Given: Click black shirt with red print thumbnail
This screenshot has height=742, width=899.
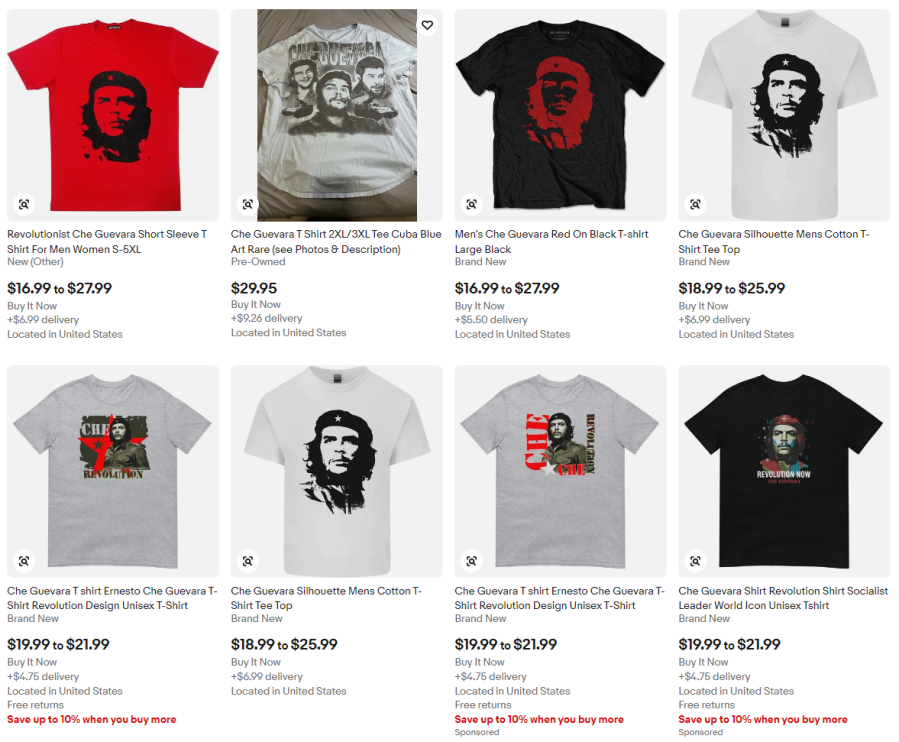Looking at the screenshot, I should pyautogui.click(x=561, y=115).
